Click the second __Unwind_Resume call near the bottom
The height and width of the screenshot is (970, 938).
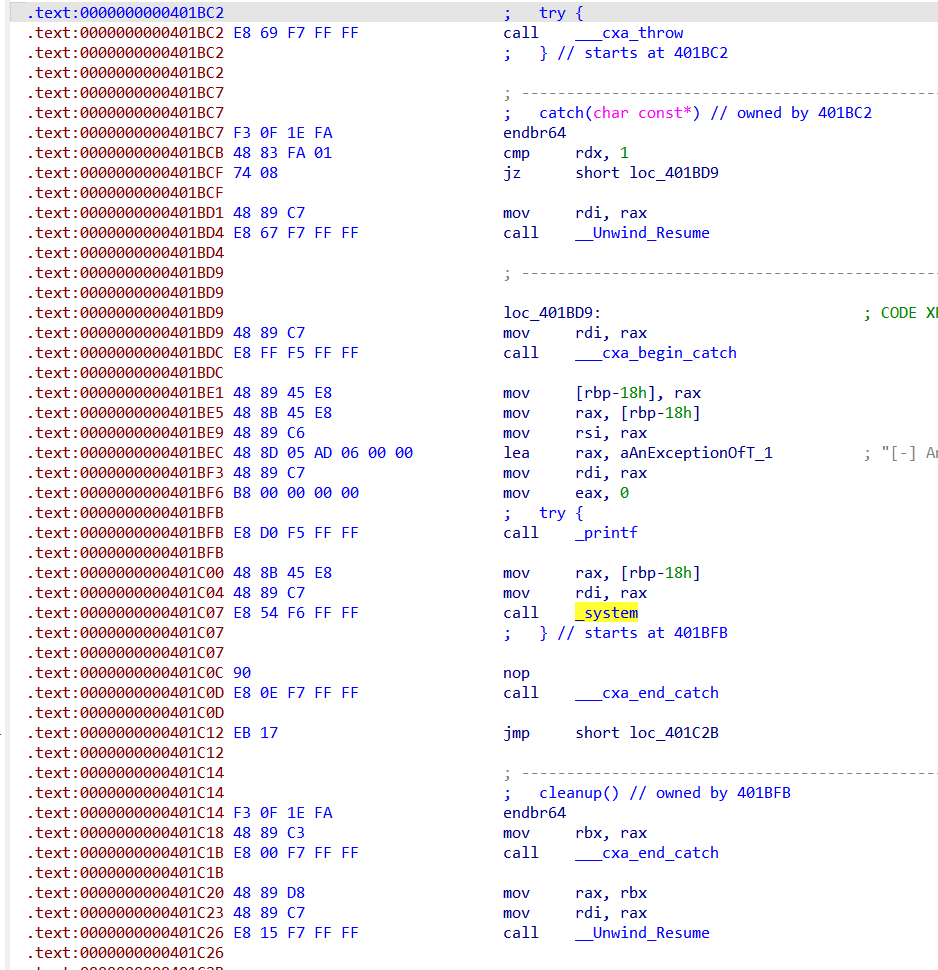(644, 932)
